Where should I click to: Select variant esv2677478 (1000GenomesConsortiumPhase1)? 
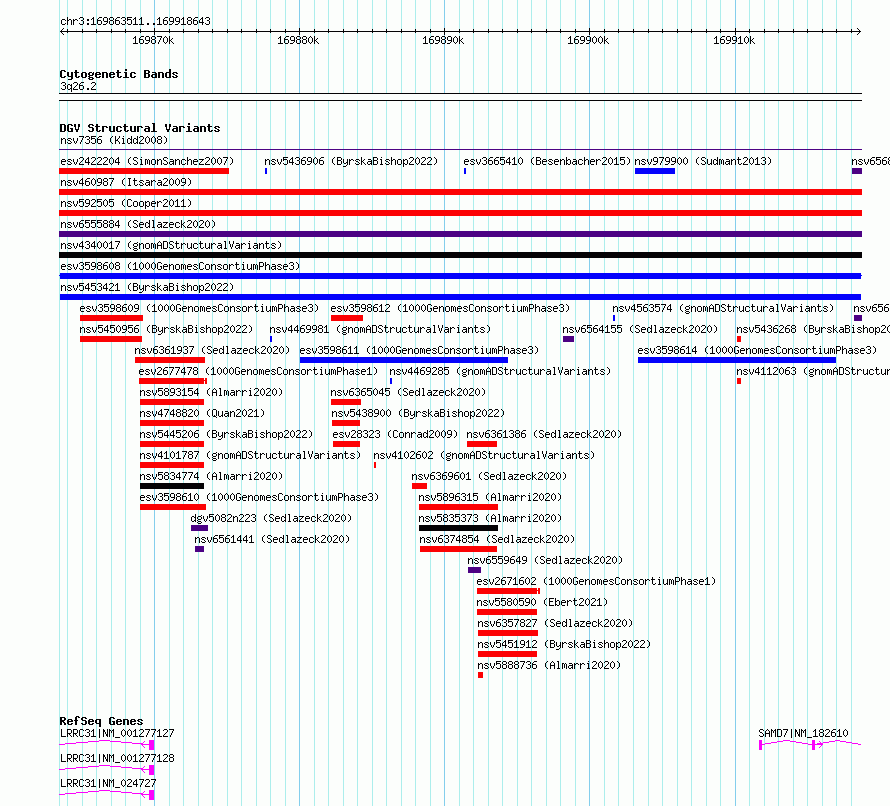tap(258, 371)
